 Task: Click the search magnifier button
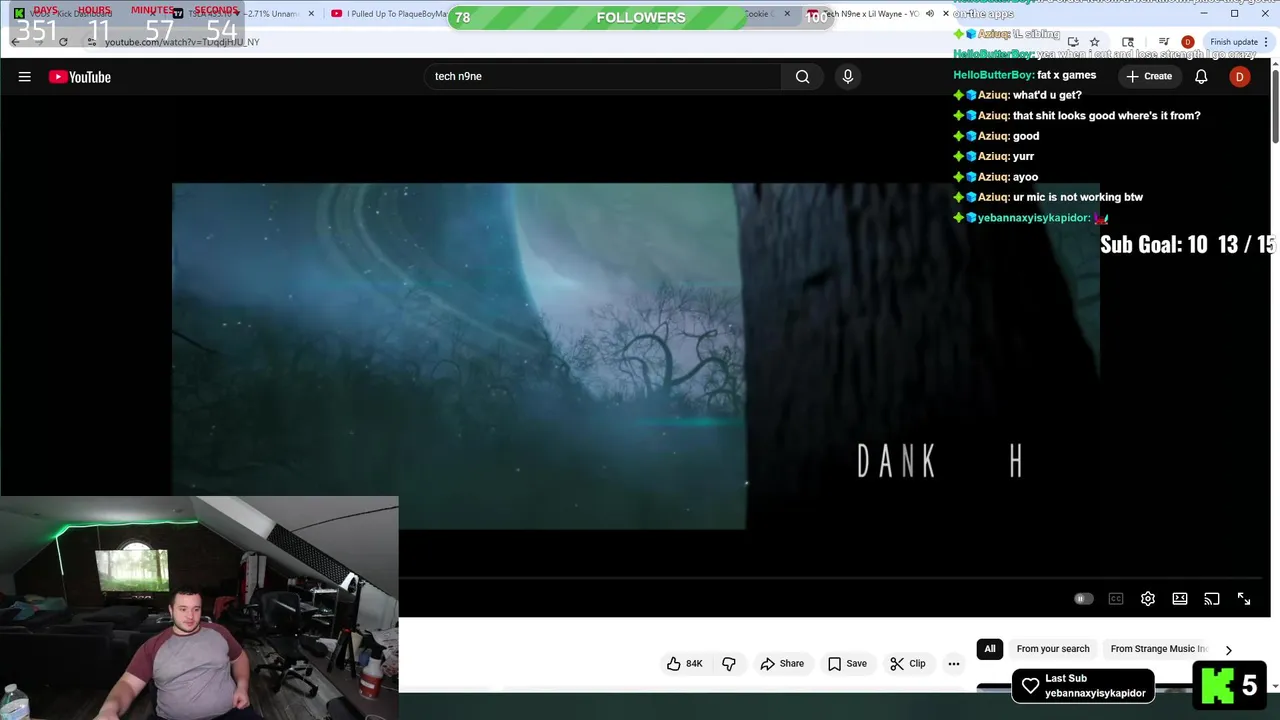click(x=802, y=76)
